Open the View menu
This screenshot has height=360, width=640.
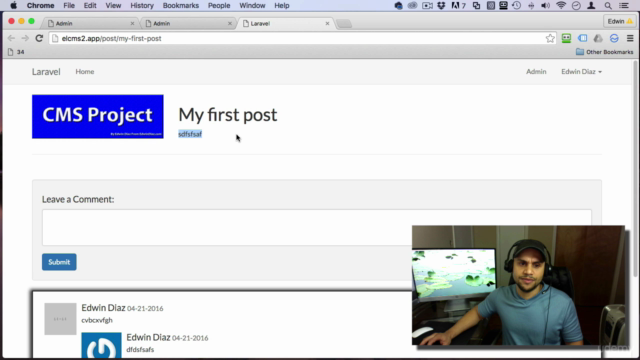(113, 5)
